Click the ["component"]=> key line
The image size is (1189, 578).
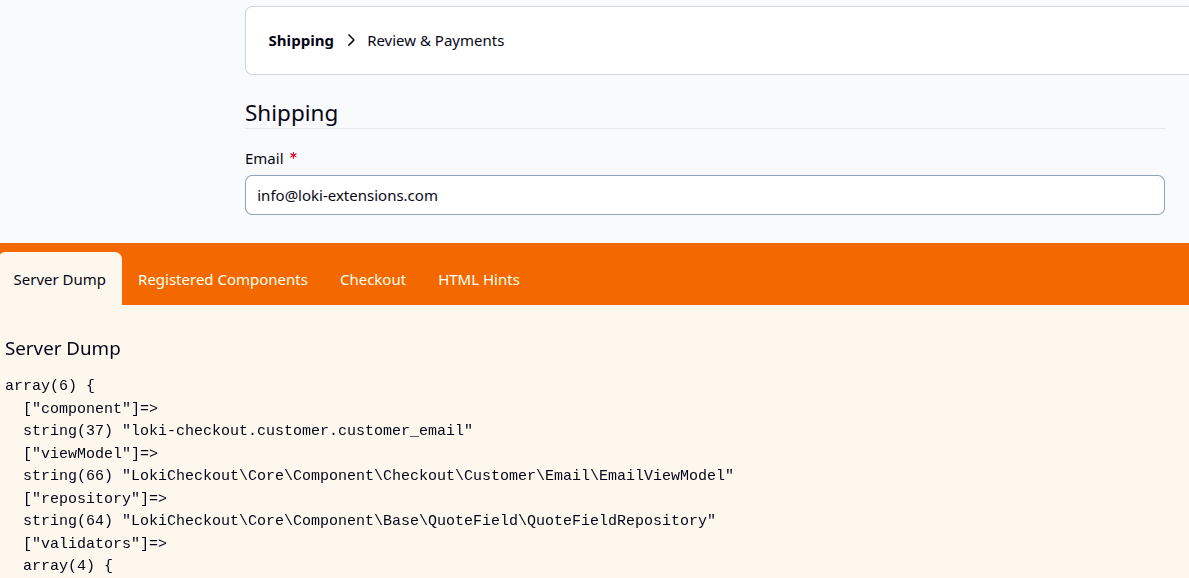click(90, 408)
